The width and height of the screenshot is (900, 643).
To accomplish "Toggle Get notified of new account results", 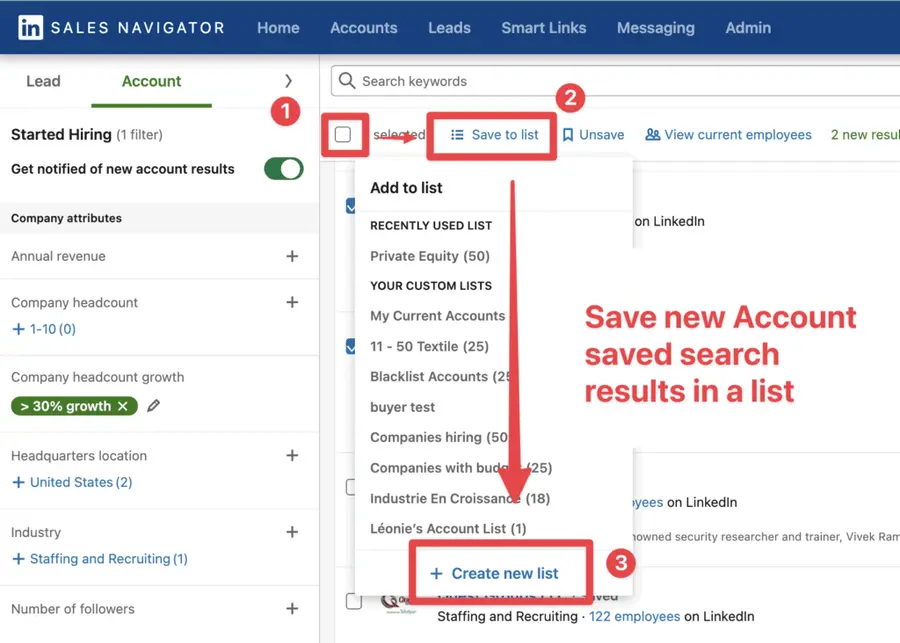I will point(283,168).
